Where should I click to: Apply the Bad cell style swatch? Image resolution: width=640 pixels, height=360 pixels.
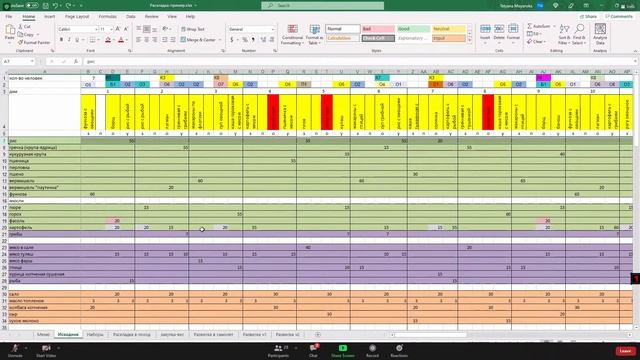378,29
